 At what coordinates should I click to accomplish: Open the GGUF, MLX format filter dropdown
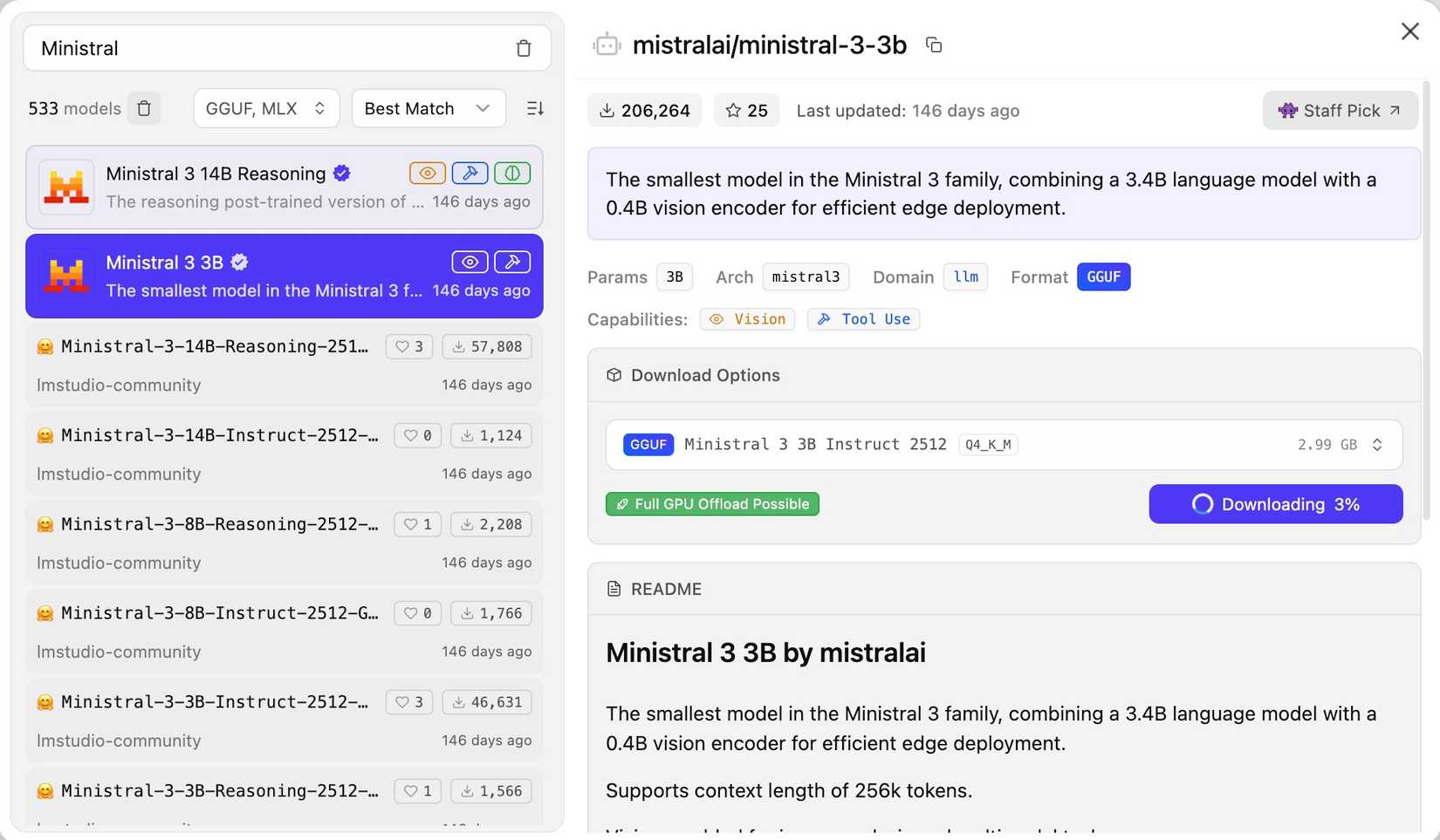266,108
